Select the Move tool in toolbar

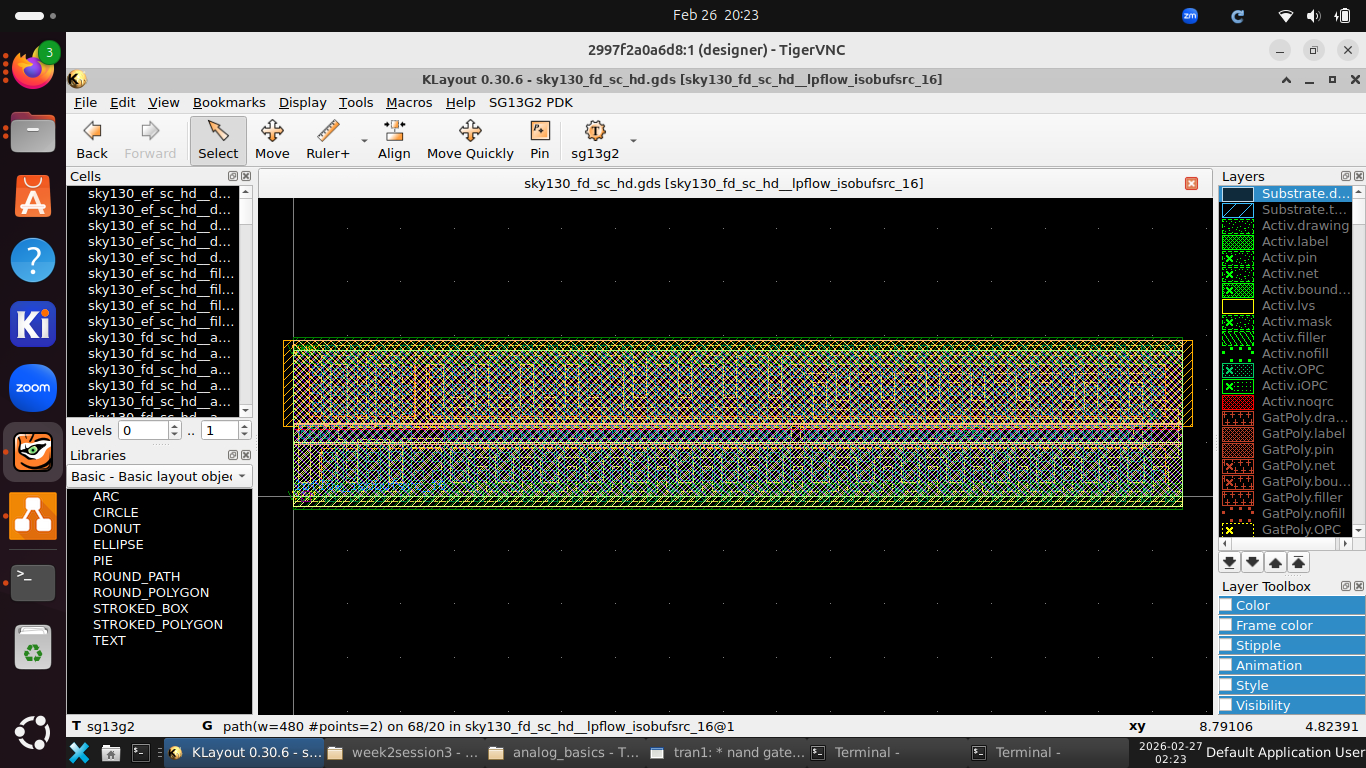point(272,140)
